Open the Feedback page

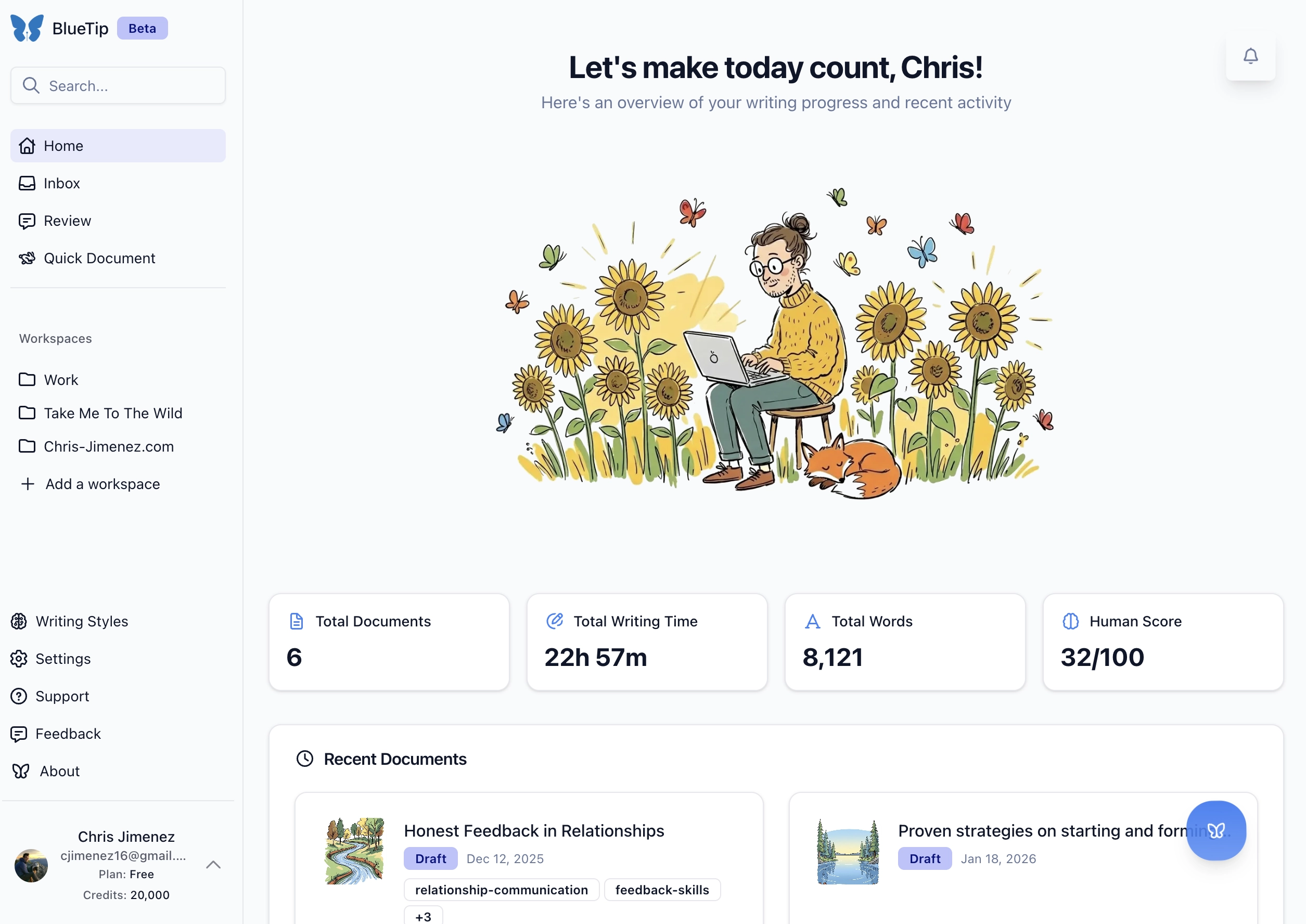pos(68,734)
